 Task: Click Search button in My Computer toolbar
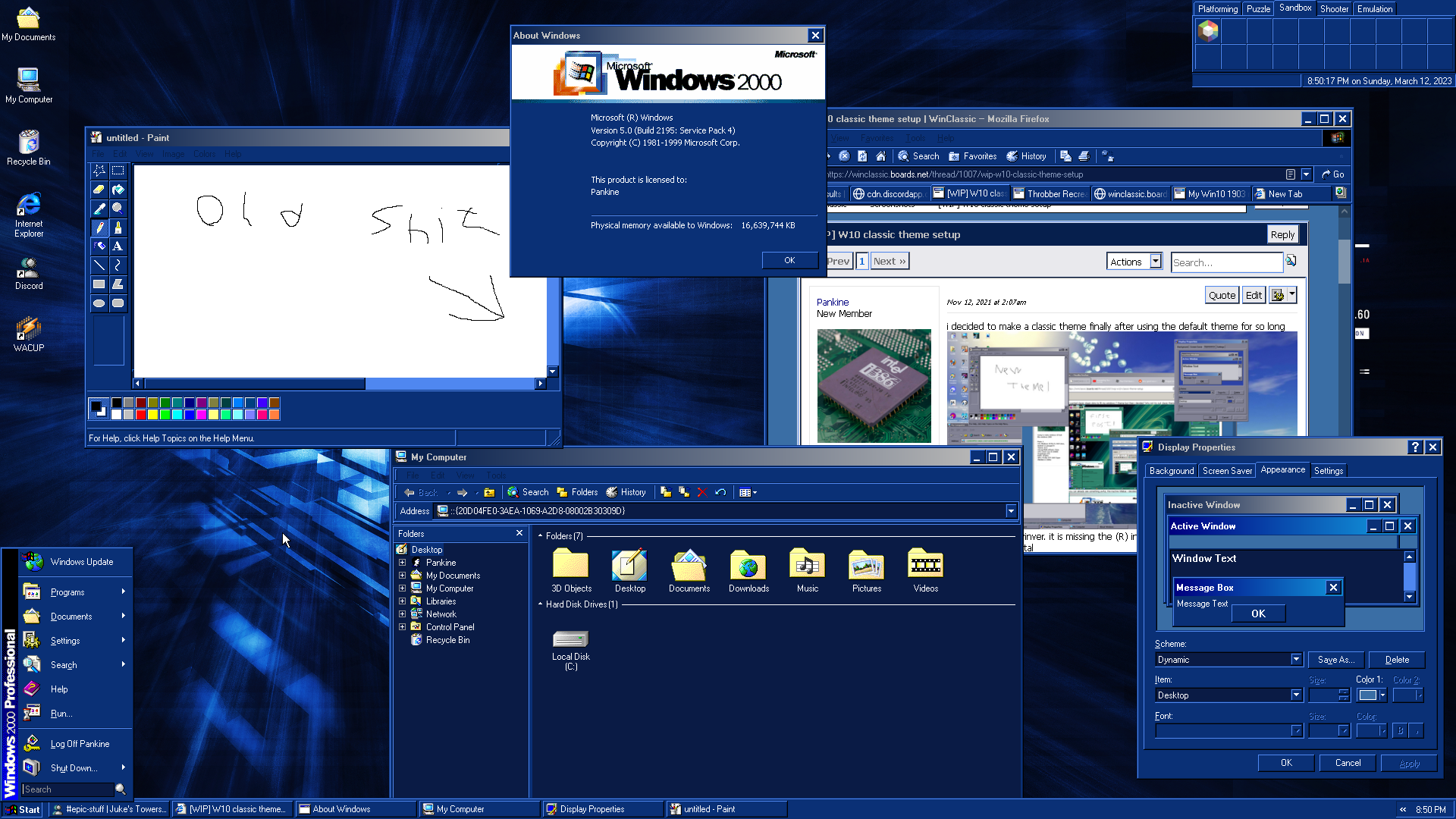pos(528,492)
